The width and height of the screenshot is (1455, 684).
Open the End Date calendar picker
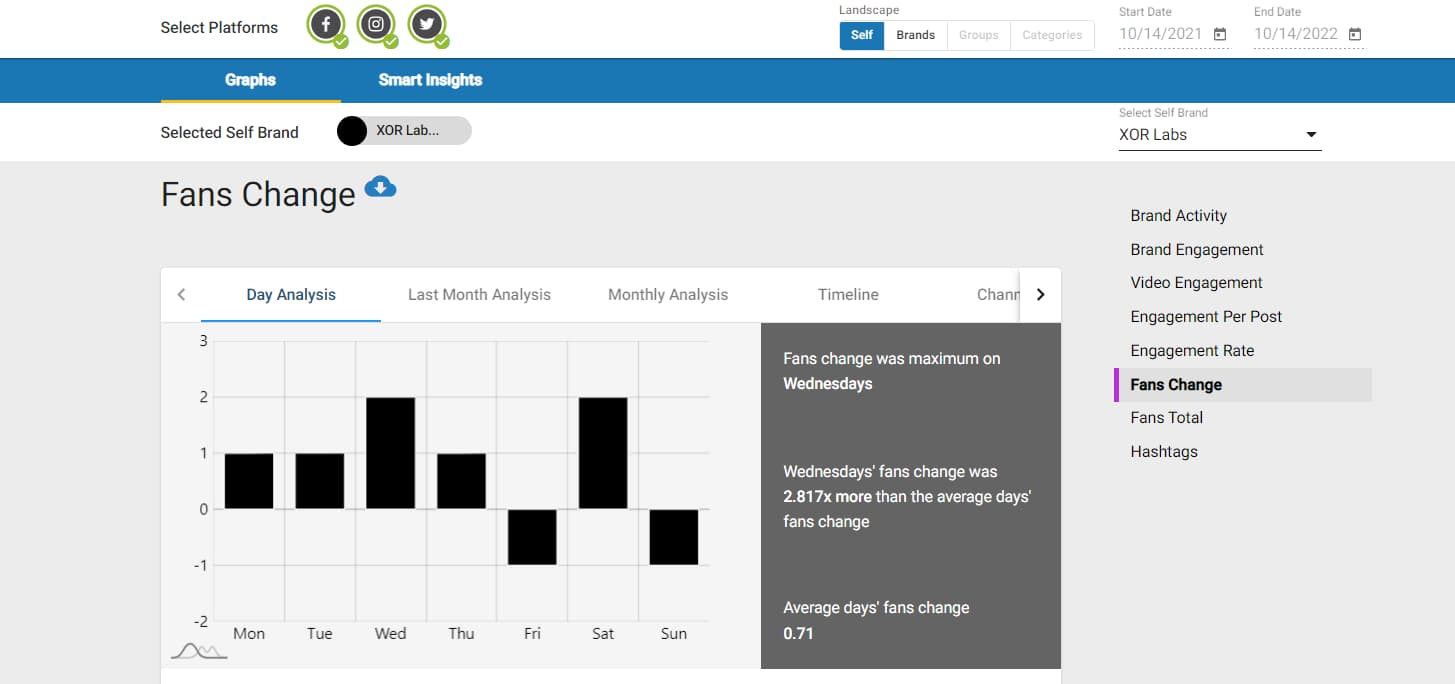[x=1355, y=33]
